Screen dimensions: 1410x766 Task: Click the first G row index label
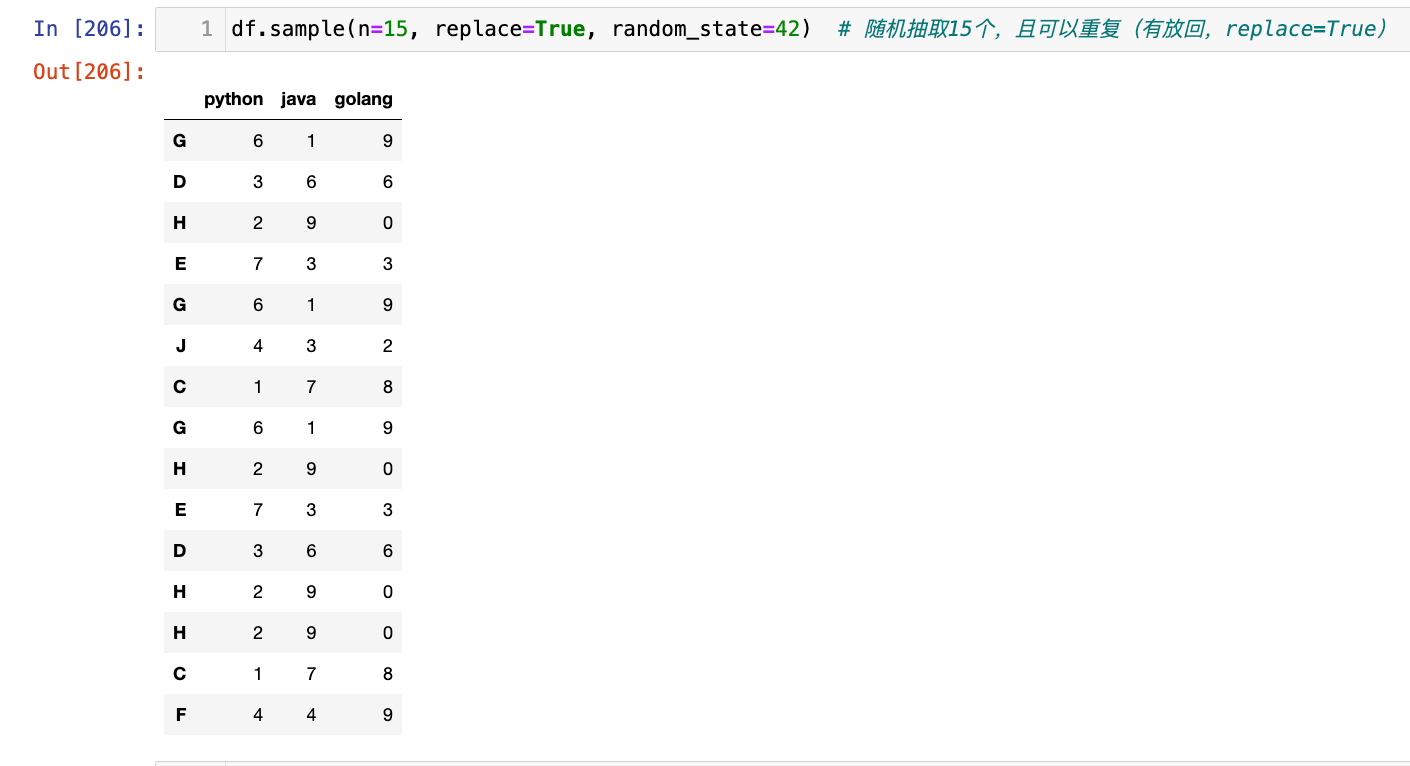click(180, 141)
